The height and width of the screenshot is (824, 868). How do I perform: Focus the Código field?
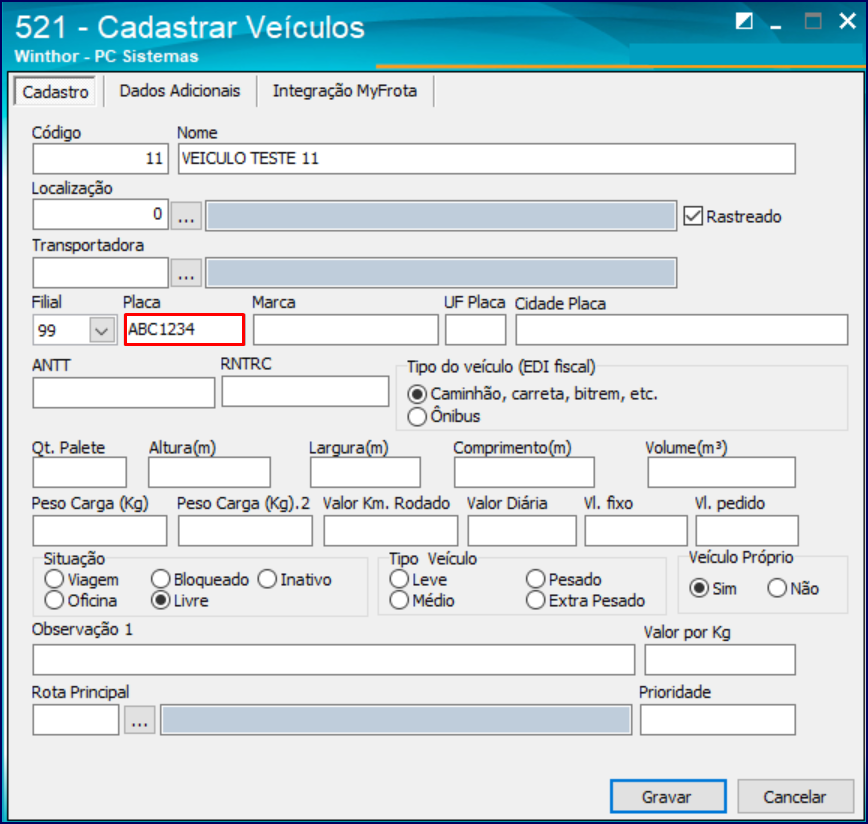point(100,159)
